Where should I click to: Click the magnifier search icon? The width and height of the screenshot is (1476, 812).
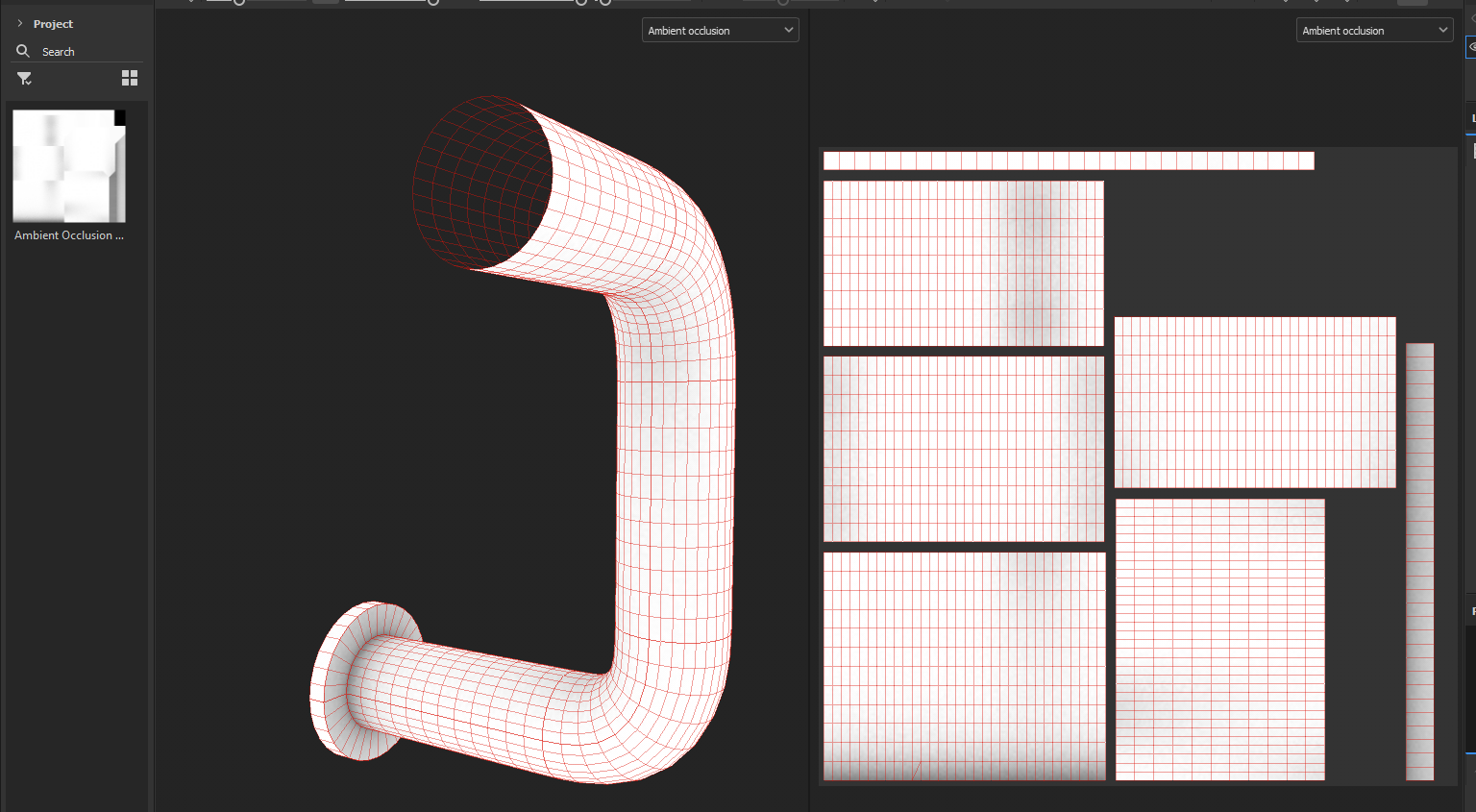coord(23,51)
